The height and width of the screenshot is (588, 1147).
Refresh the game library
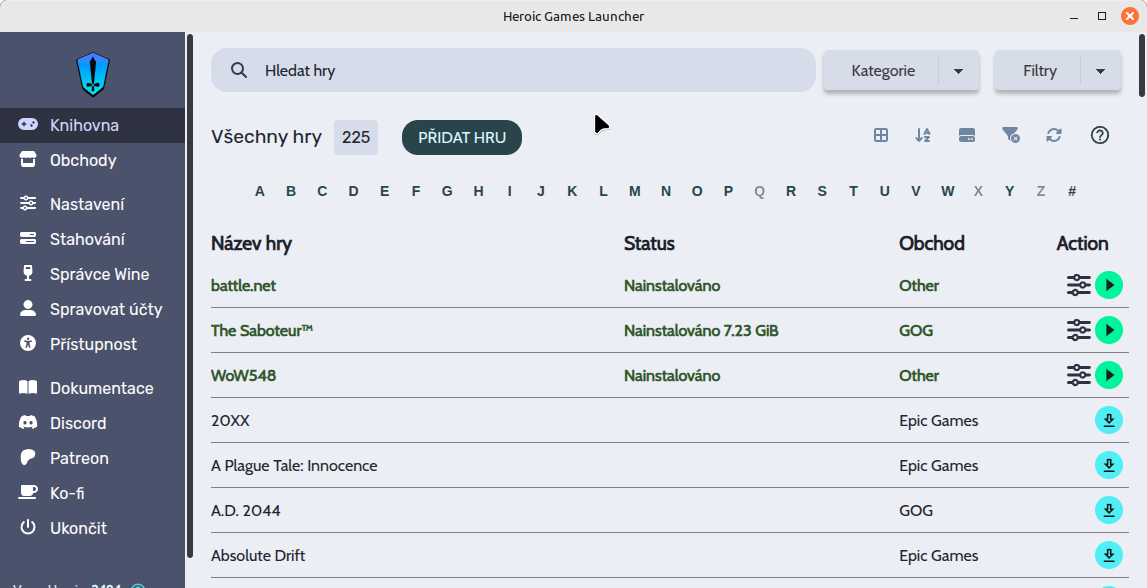pos(1054,135)
